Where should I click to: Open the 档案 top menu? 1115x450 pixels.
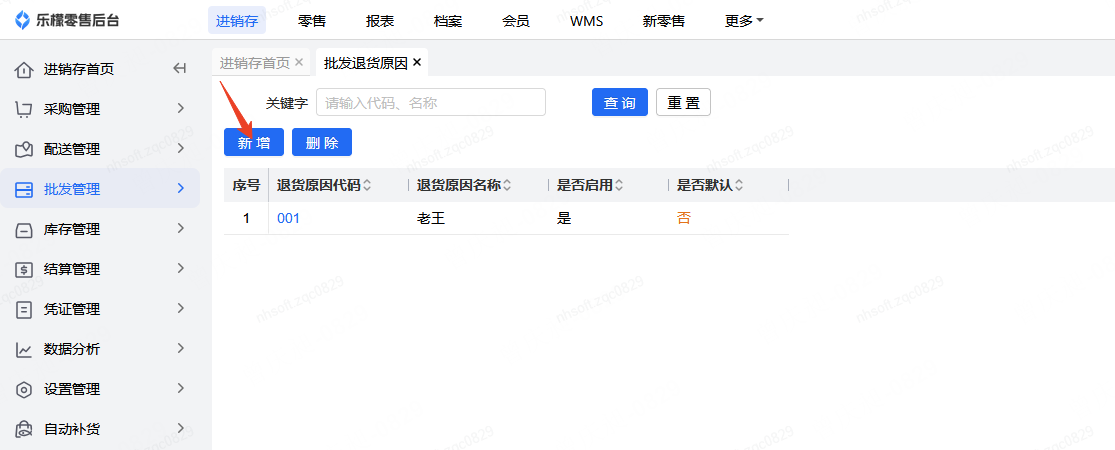(448, 21)
